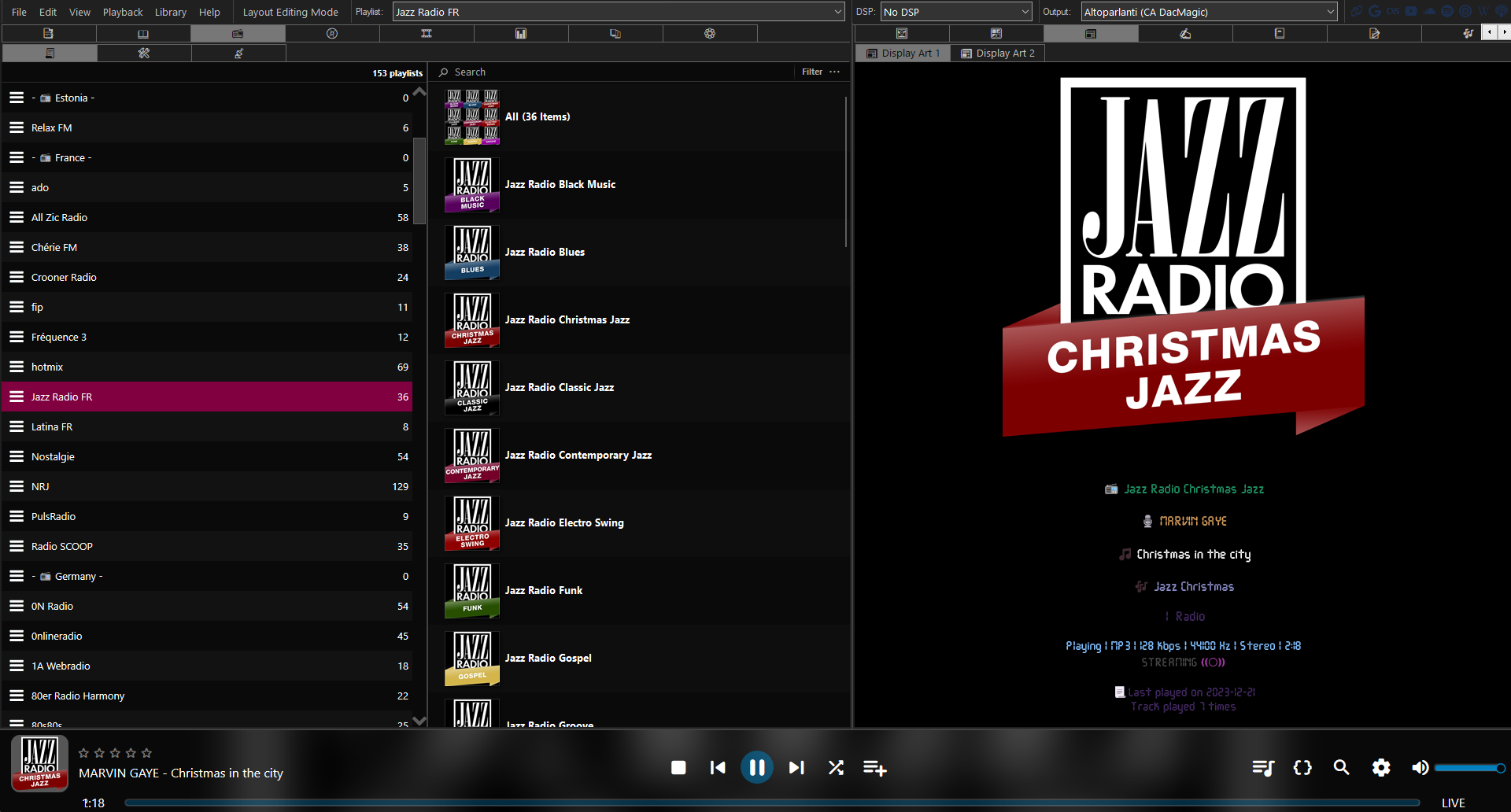Viewport: 1511px width, 812px height.
Task: Click the playlist list scroll-up arrow
Action: (419, 91)
